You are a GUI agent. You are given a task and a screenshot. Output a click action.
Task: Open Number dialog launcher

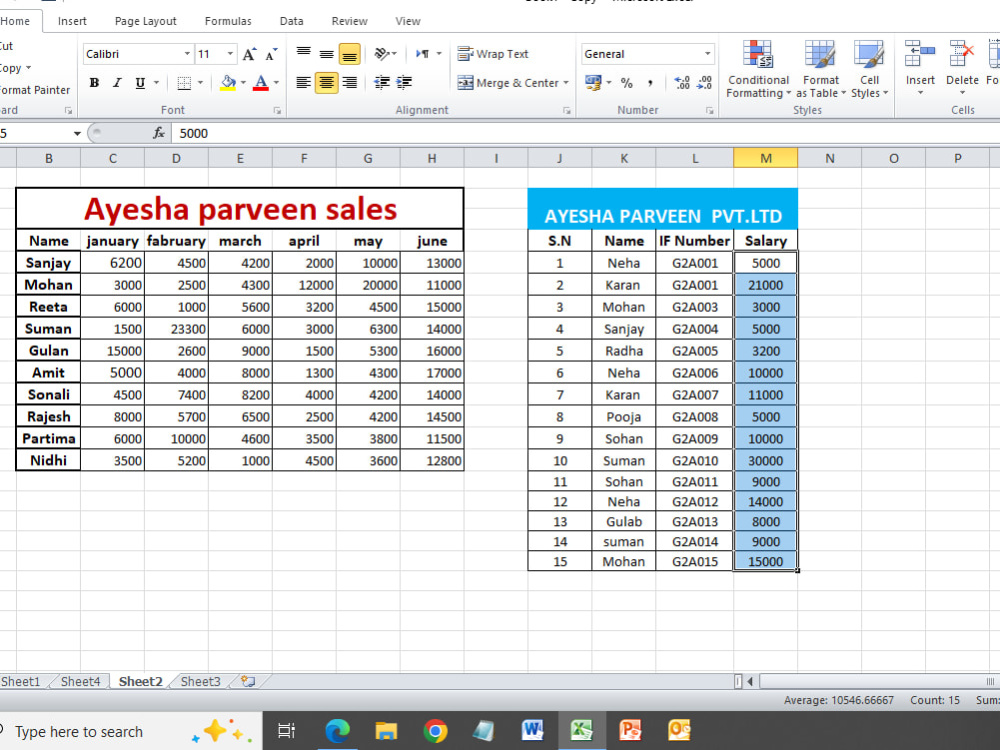pos(709,110)
